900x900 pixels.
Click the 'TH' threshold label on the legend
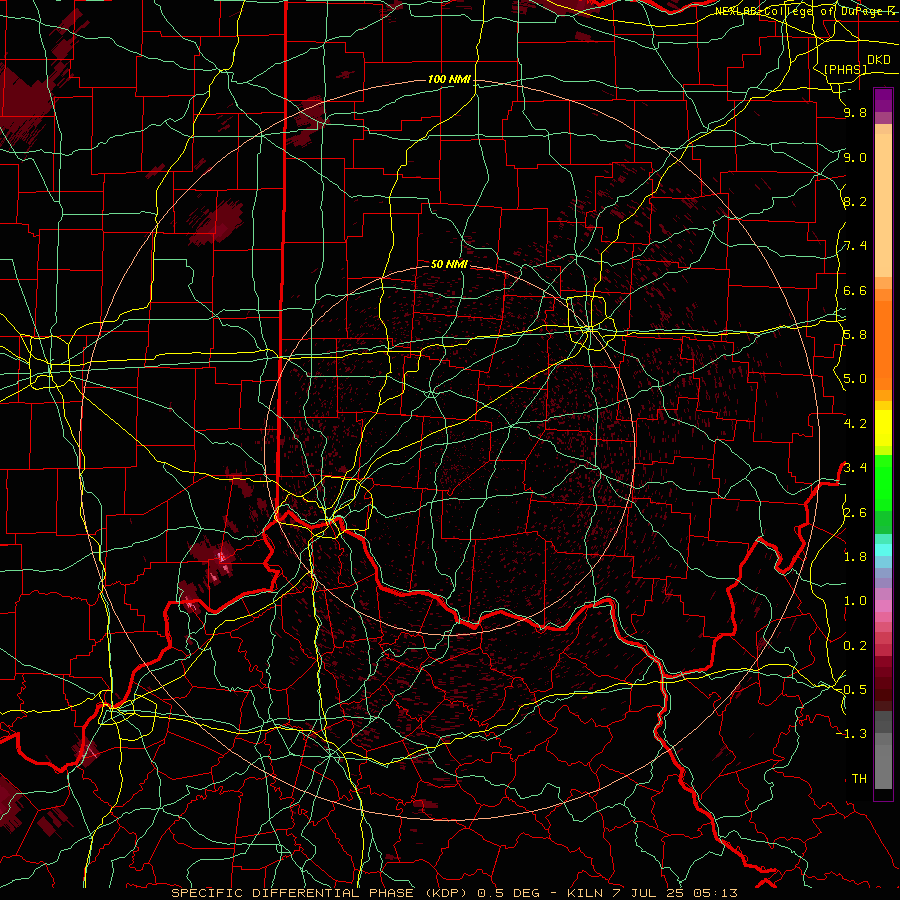point(859,778)
